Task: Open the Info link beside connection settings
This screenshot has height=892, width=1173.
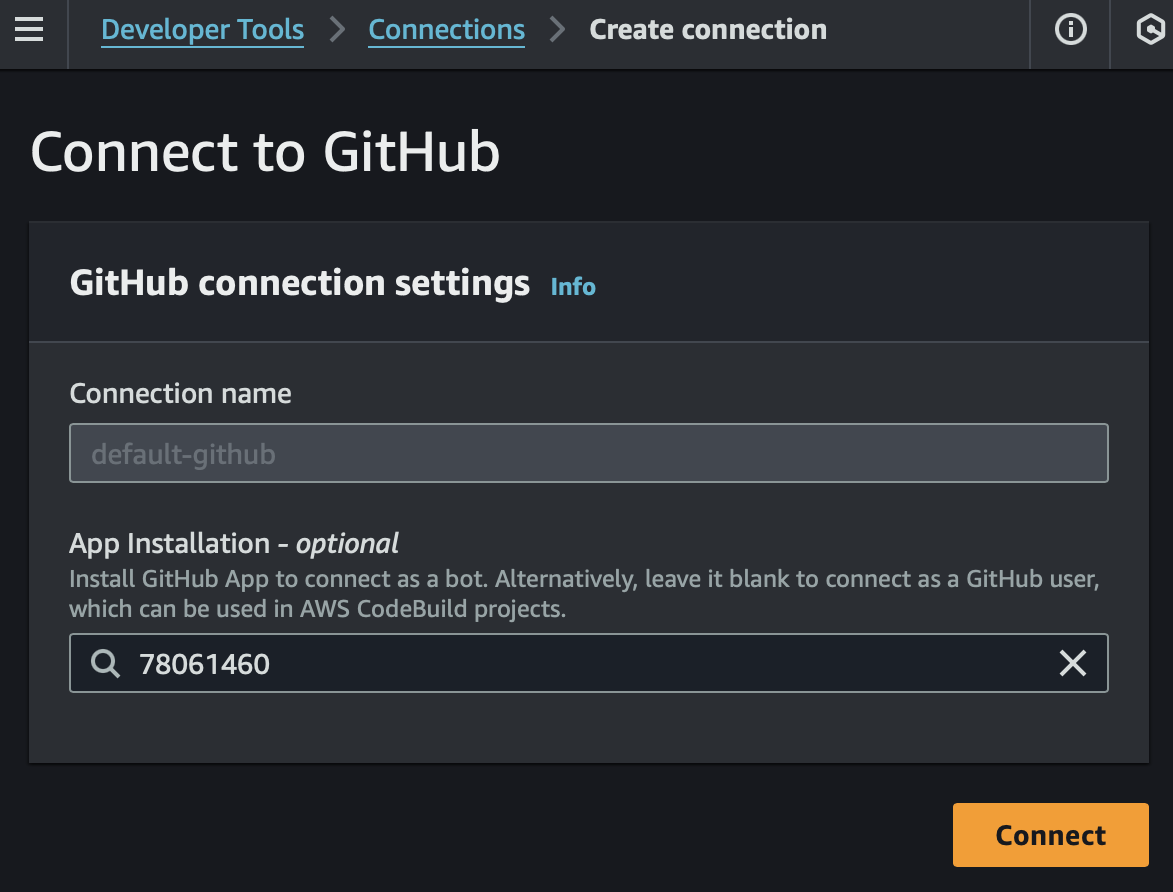Action: [573, 287]
